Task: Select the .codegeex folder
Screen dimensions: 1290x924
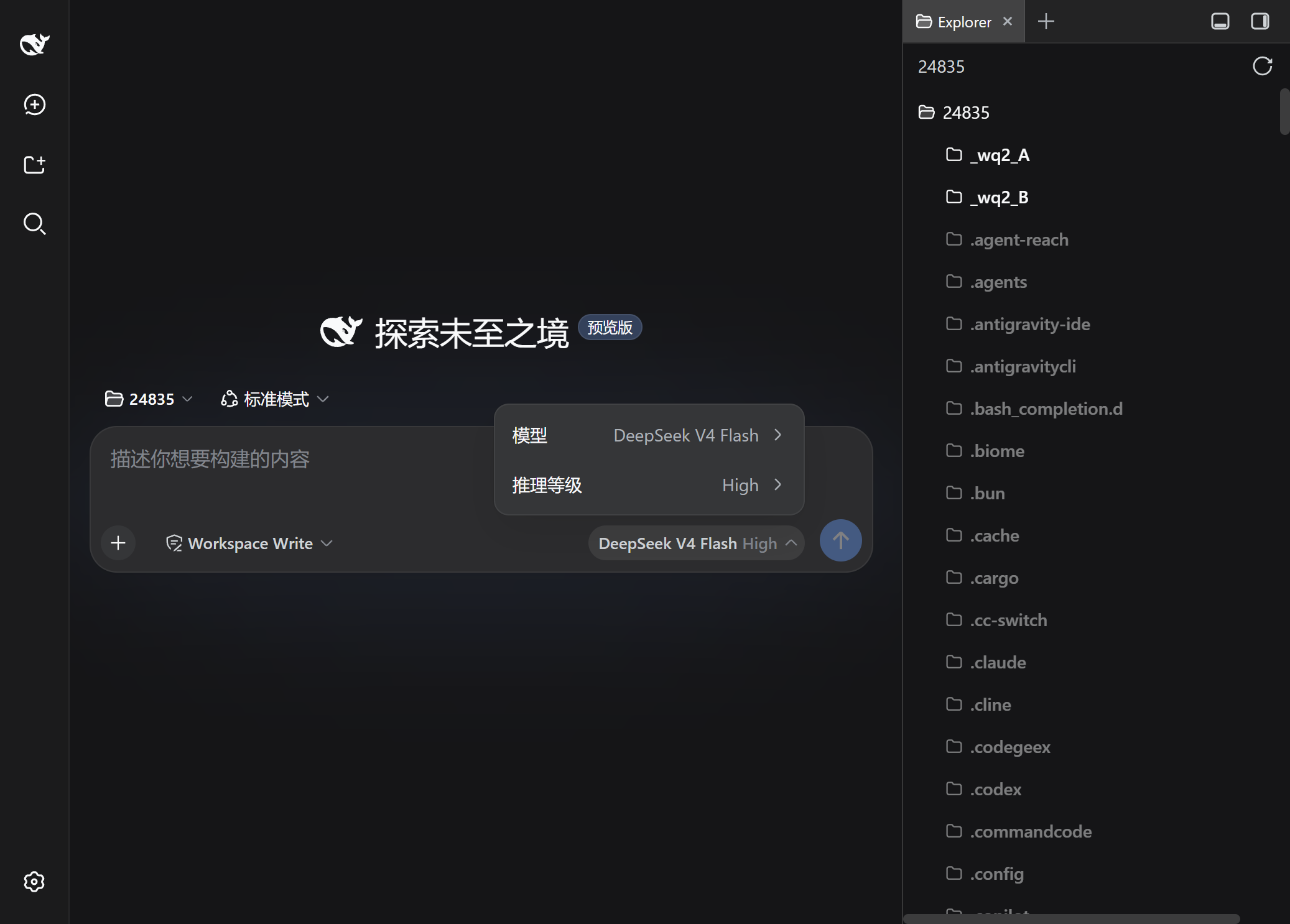Action: (998, 747)
